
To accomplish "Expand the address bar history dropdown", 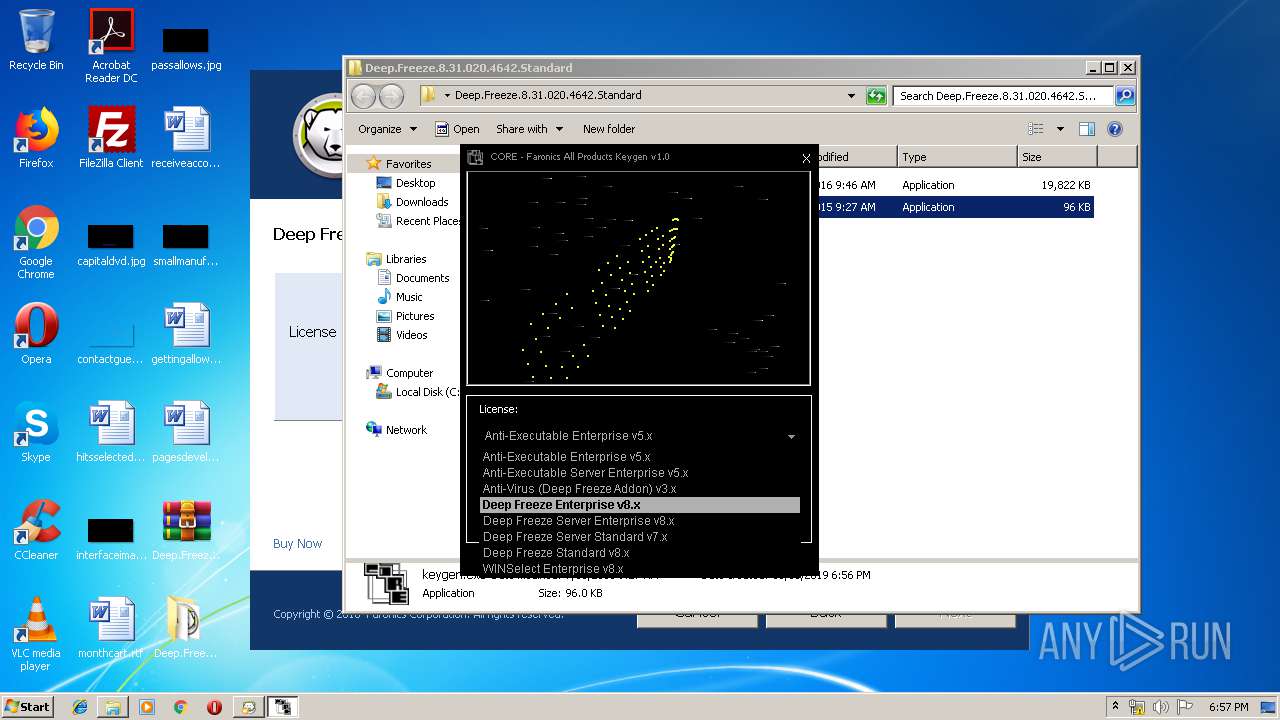I will 851,96.
